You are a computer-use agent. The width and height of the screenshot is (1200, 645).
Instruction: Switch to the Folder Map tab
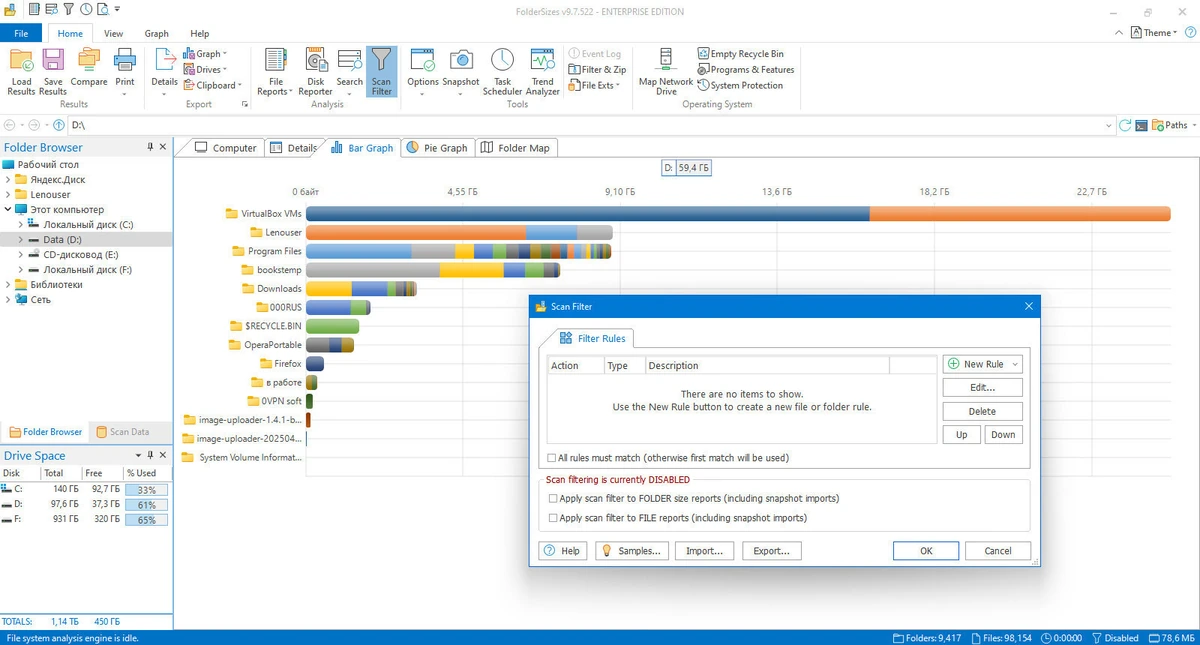[515, 148]
